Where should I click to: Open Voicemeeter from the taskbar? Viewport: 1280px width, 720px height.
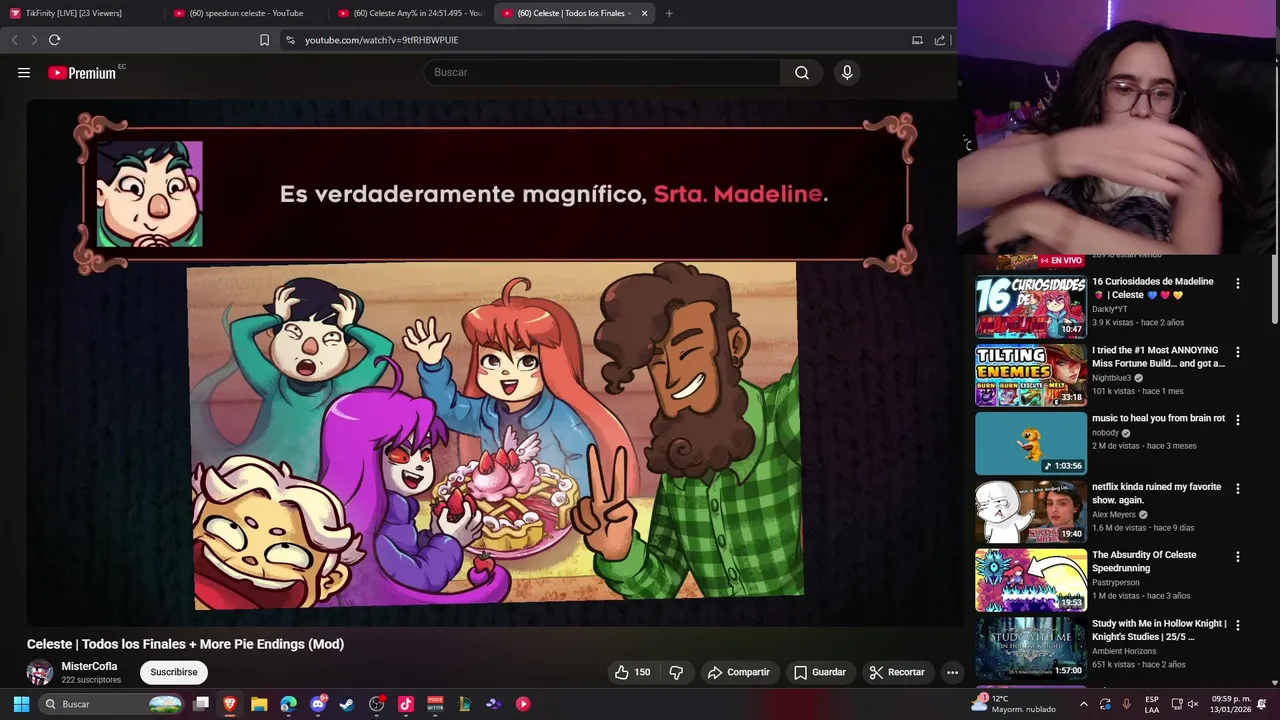coord(435,704)
